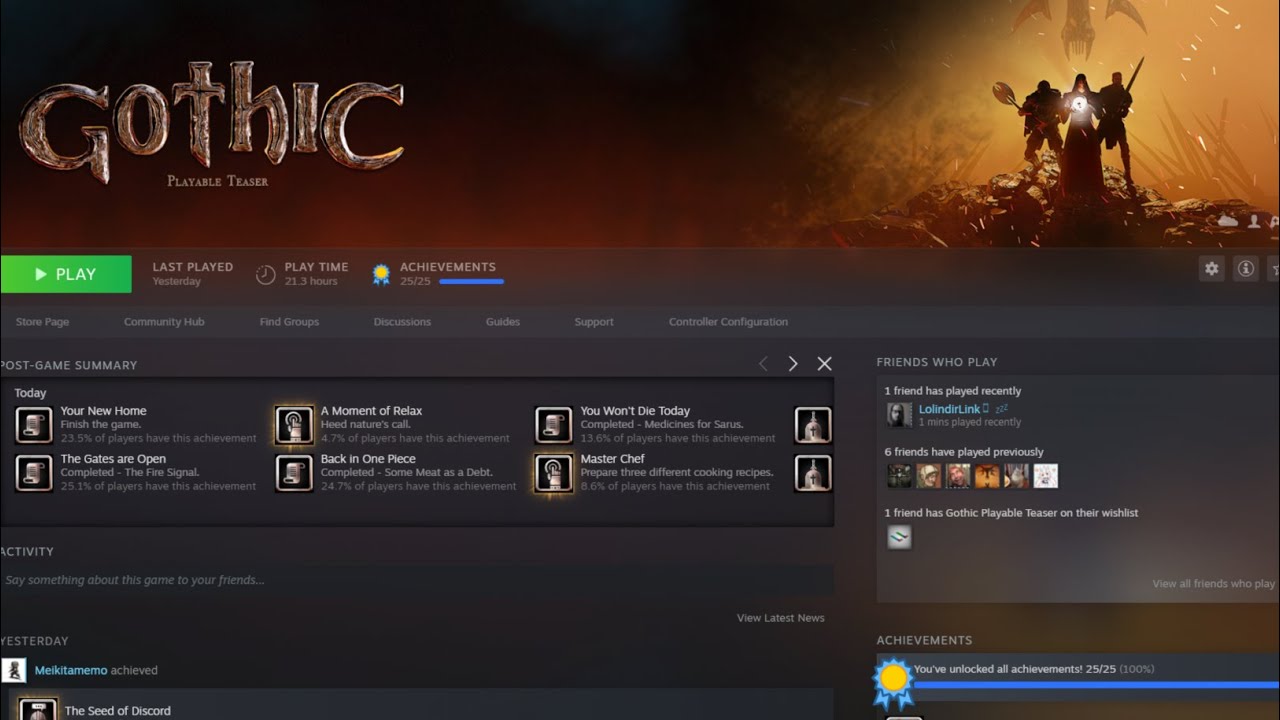Screen dimensions: 1280x720
Task: Open View Latest News link
Action: click(x=781, y=618)
